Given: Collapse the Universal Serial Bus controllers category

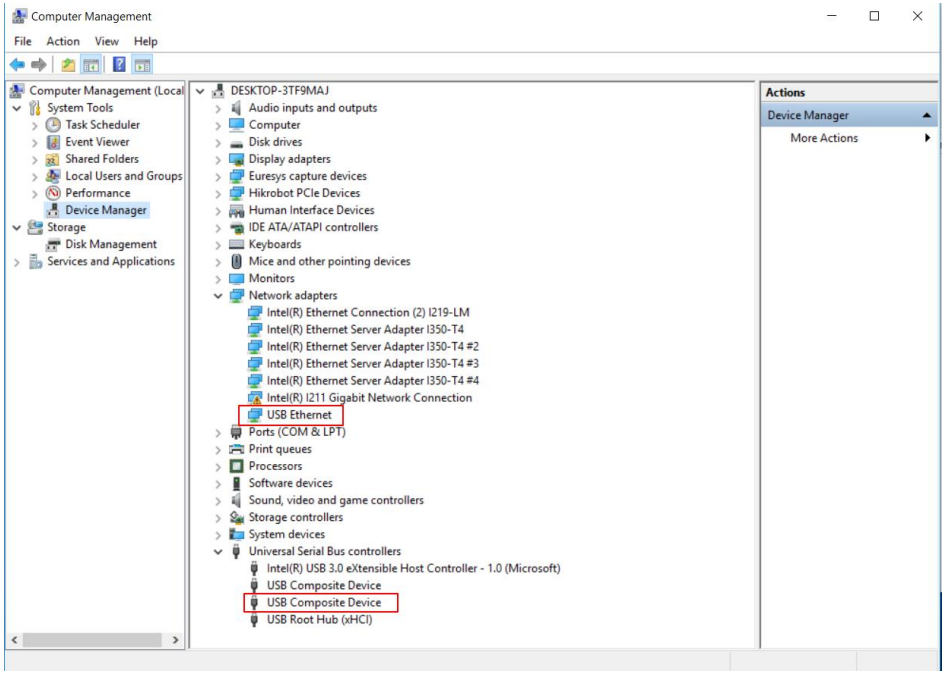Looking at the screenshot, I should click(x=218, y=551).
